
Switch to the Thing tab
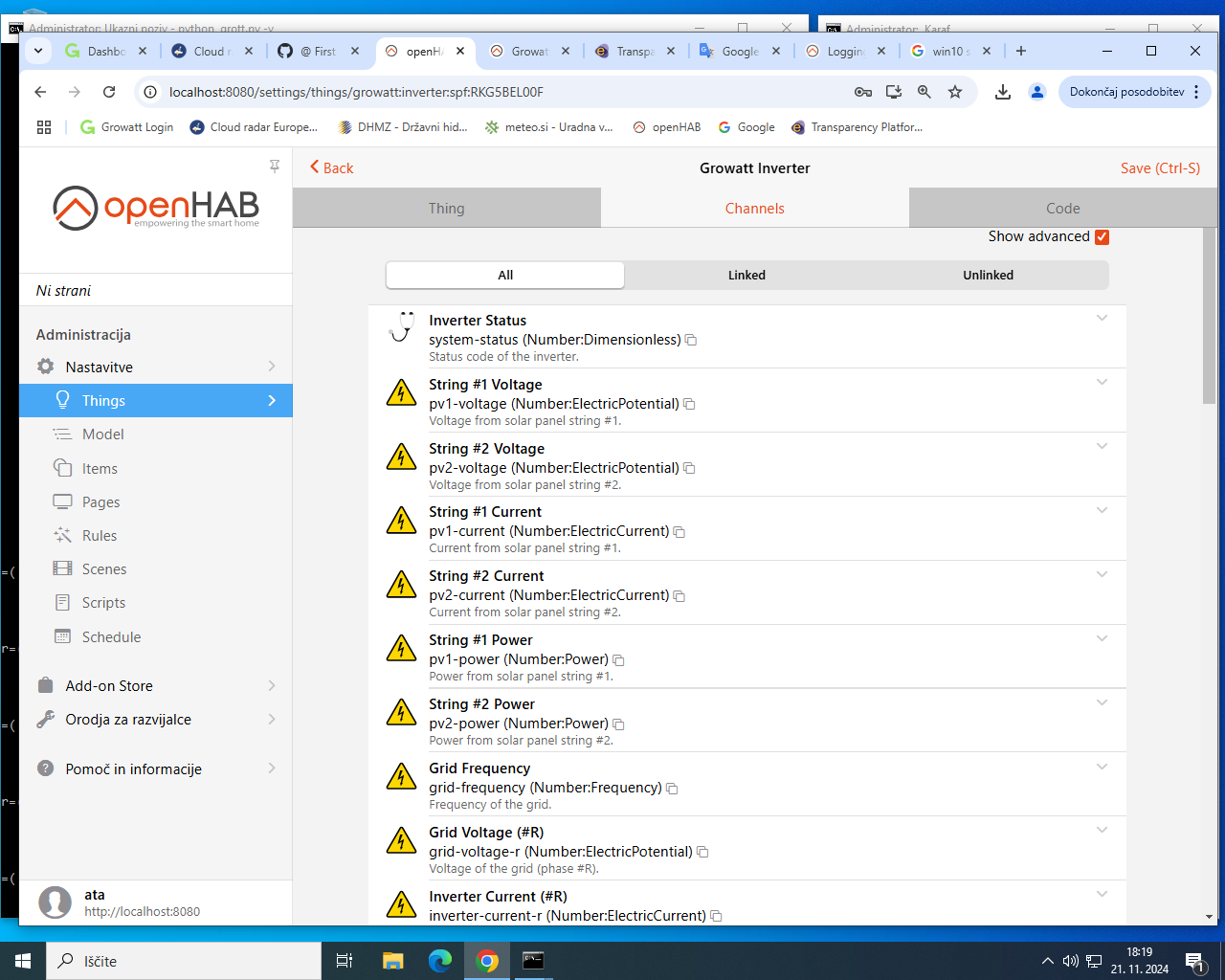tap(446, 209)
